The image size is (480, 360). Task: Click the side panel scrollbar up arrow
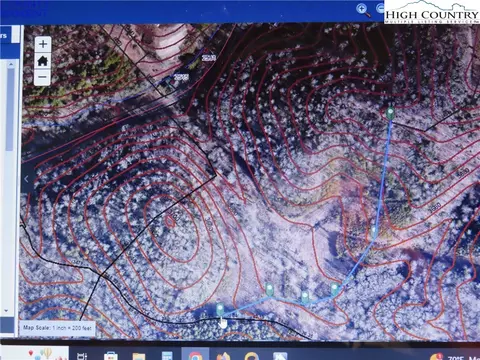coord(10,64)
